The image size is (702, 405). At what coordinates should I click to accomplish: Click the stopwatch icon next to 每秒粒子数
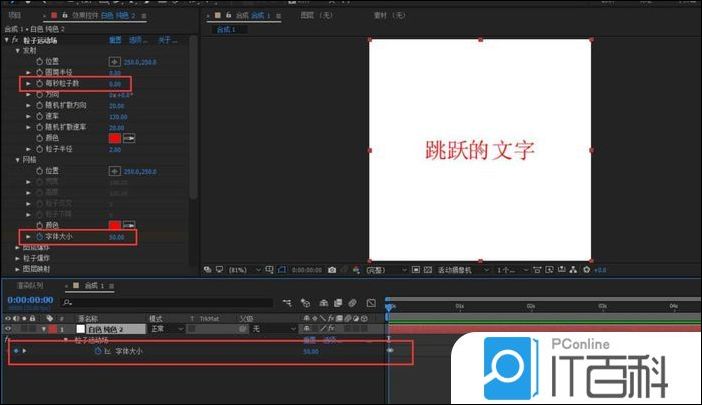point(40,84)
